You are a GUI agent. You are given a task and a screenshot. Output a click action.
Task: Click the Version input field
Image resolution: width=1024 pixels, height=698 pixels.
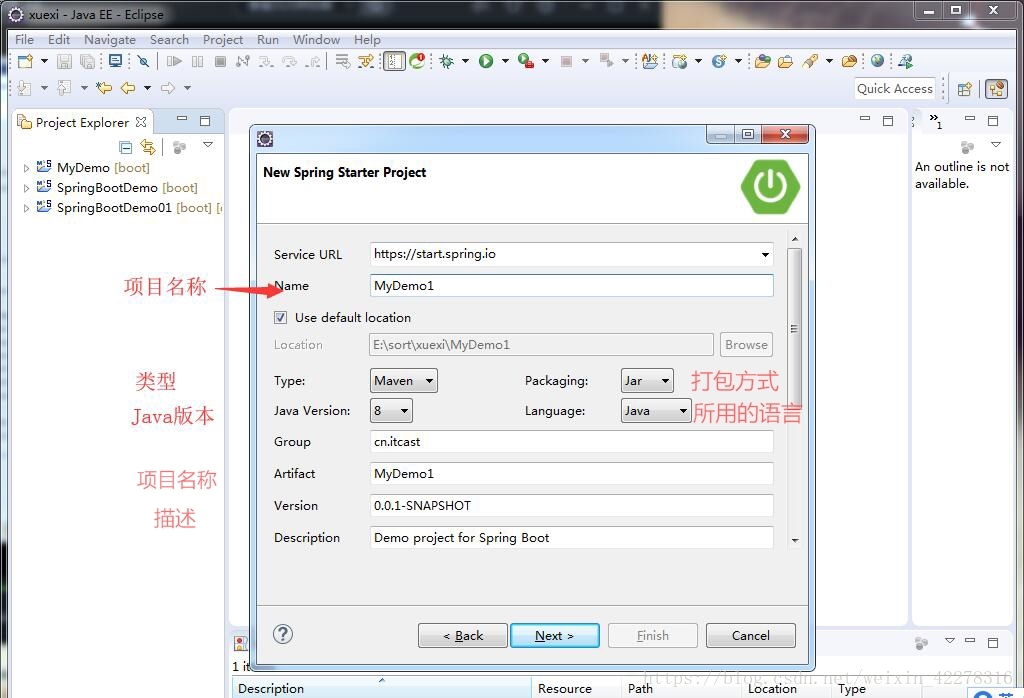(x=571, y=506)
